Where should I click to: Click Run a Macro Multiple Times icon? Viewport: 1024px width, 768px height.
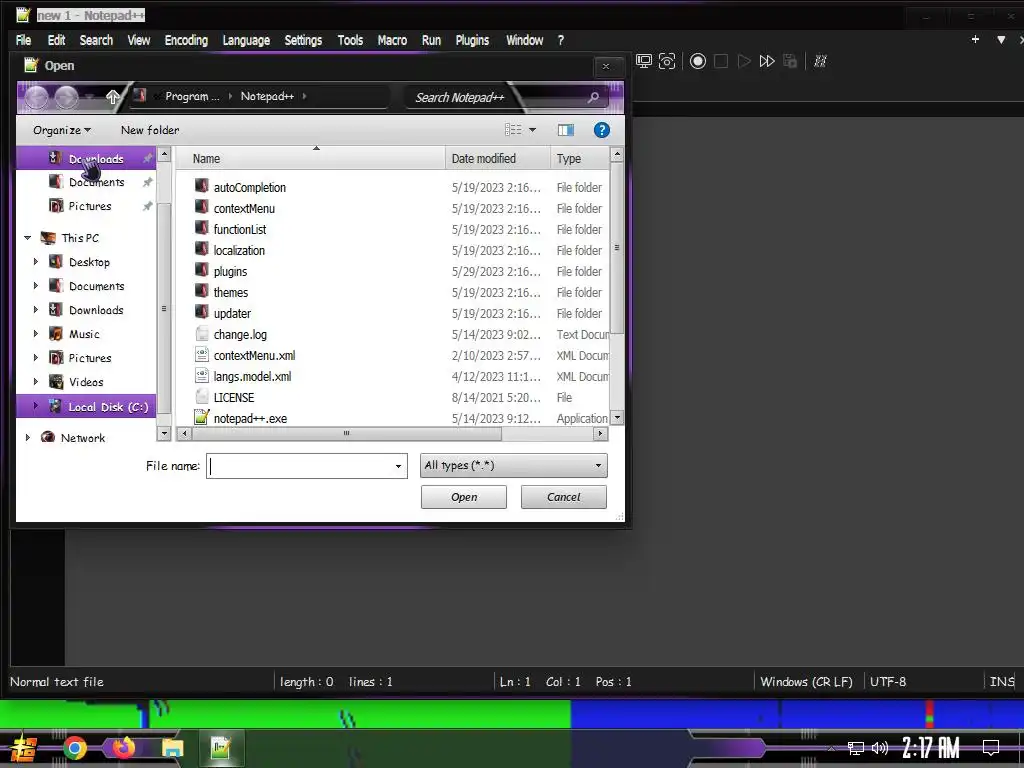767,61
